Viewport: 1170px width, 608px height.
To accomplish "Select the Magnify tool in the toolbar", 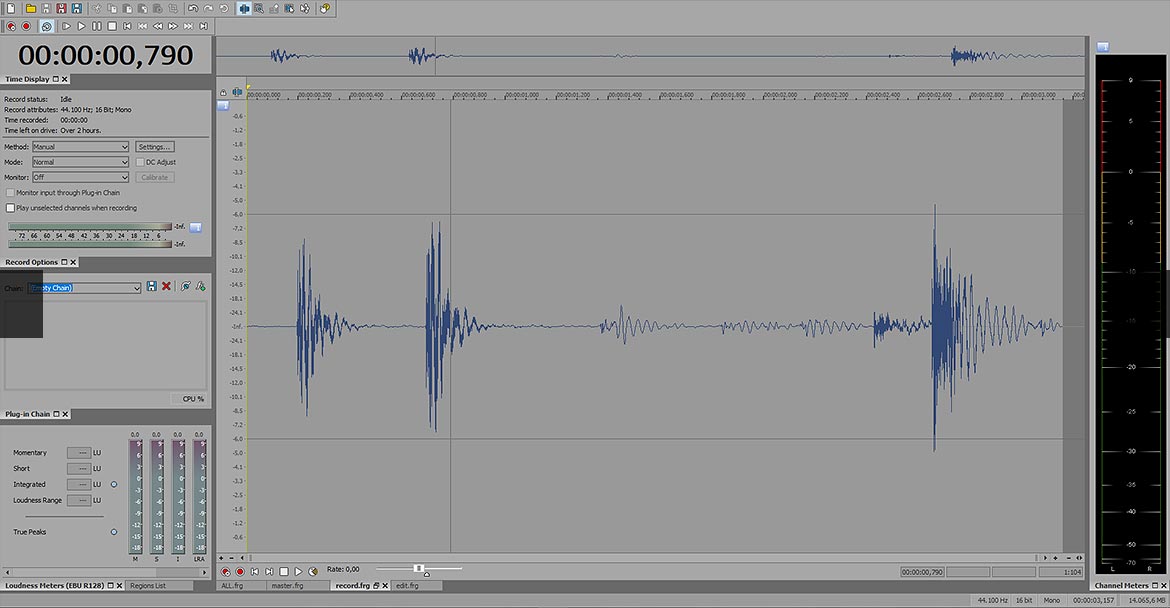I will point(258,8).
